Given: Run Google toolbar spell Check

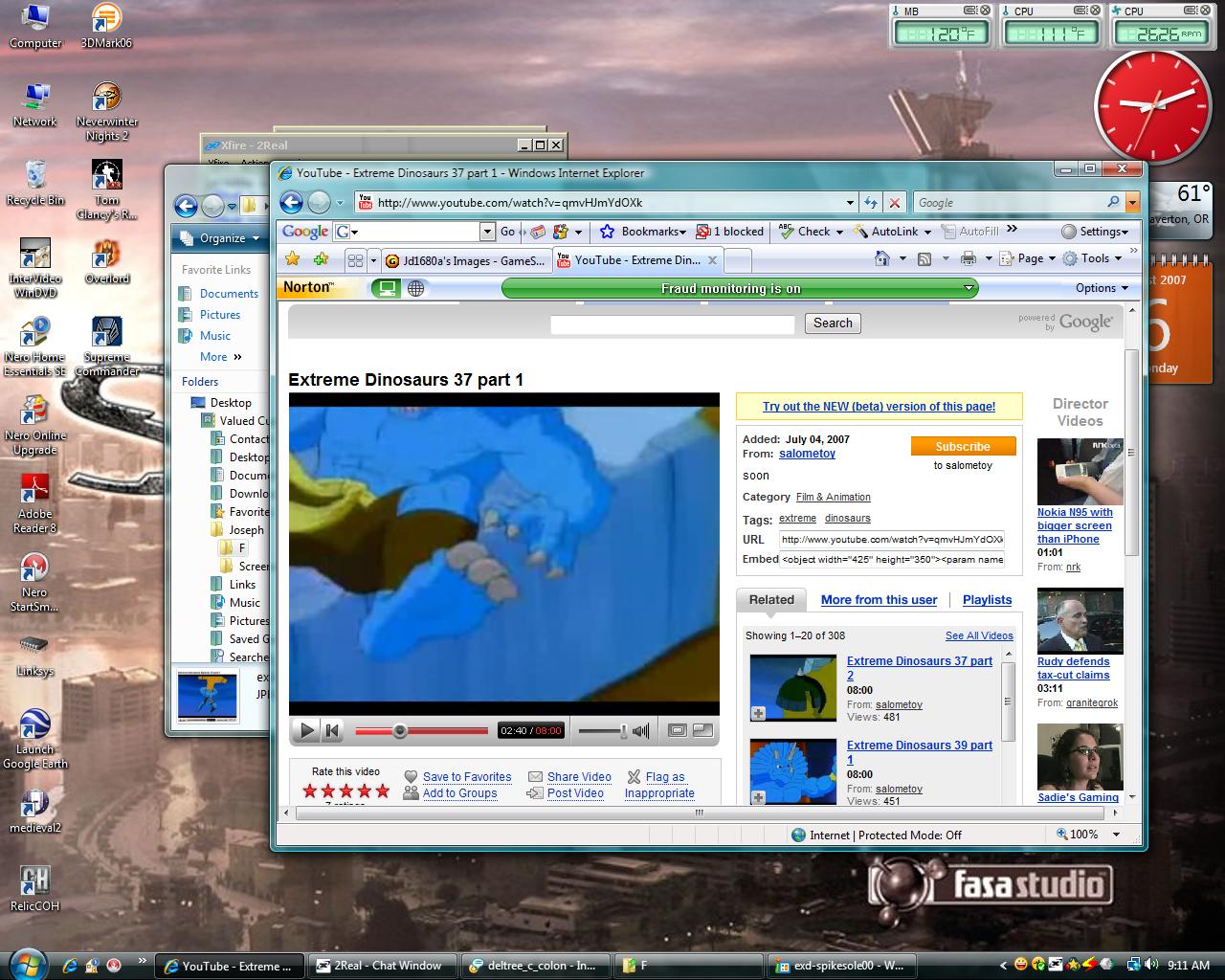Looking at the screenshot, I should (811, 232).
